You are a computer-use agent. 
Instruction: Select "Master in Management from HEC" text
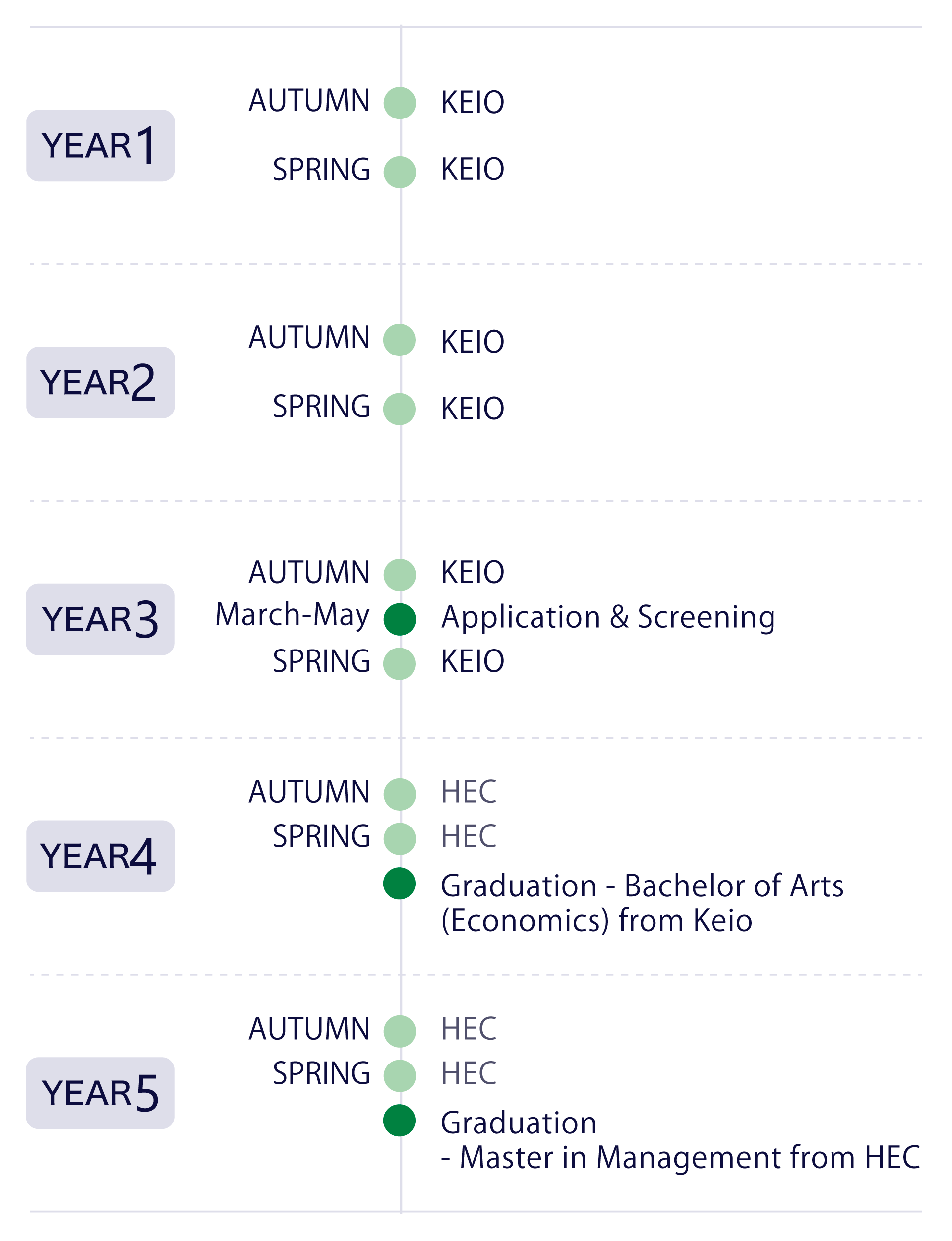coord(690,1158)
